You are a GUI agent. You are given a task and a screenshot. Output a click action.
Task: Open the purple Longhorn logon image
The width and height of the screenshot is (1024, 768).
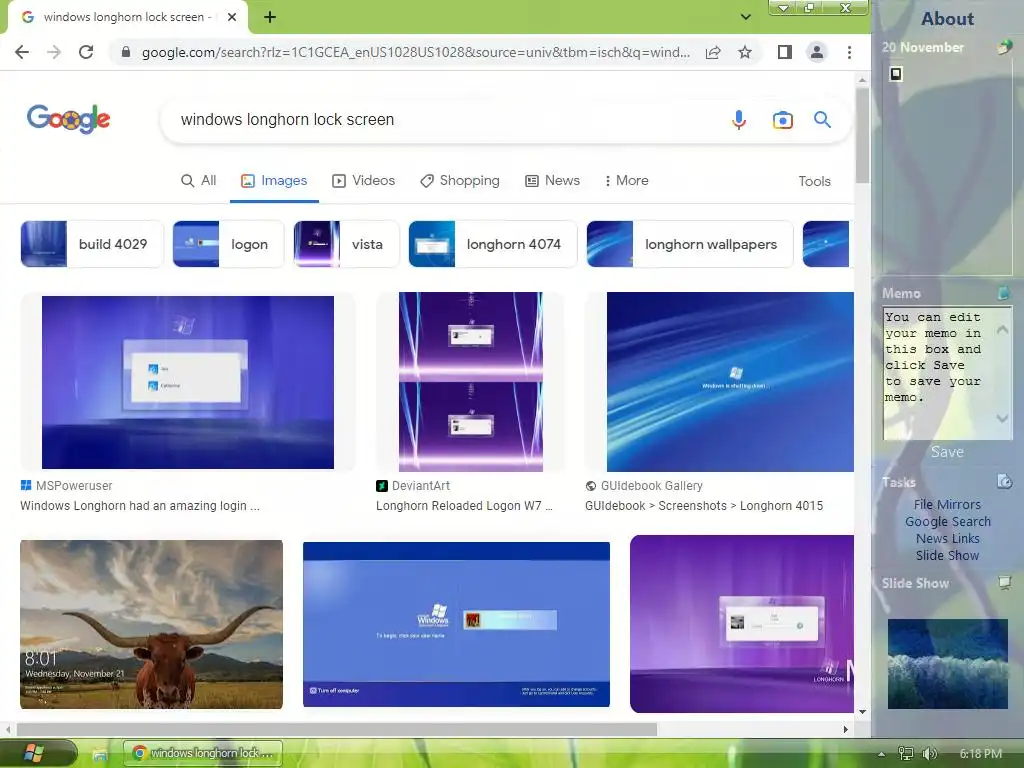[x=742, y=624]
